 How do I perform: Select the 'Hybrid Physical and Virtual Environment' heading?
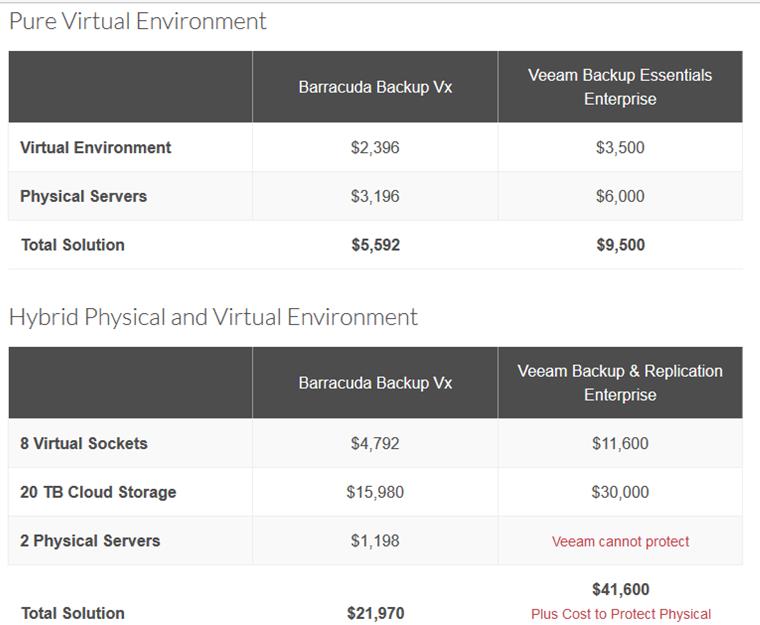213,318
